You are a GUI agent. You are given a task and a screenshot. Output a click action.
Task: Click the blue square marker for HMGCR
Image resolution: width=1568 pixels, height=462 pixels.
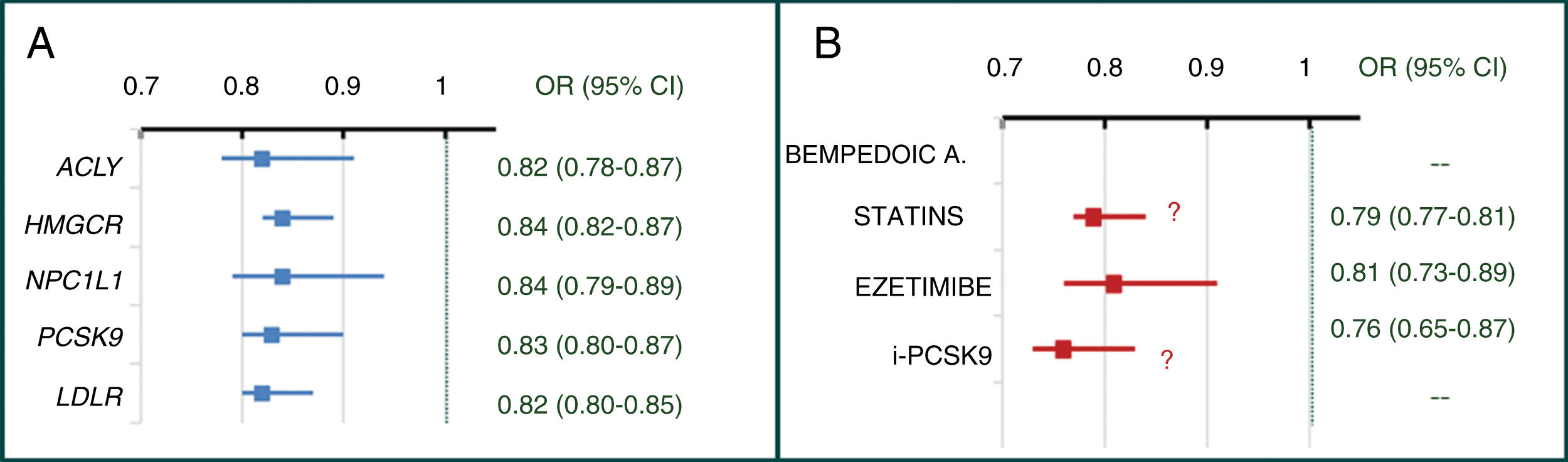click(x=282, y=218)
